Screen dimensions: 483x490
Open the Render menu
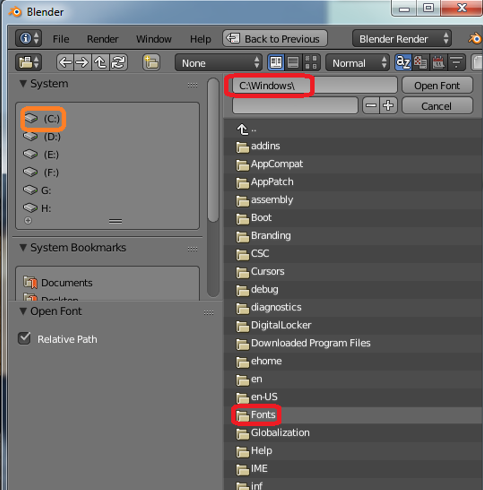click(103, 39)
